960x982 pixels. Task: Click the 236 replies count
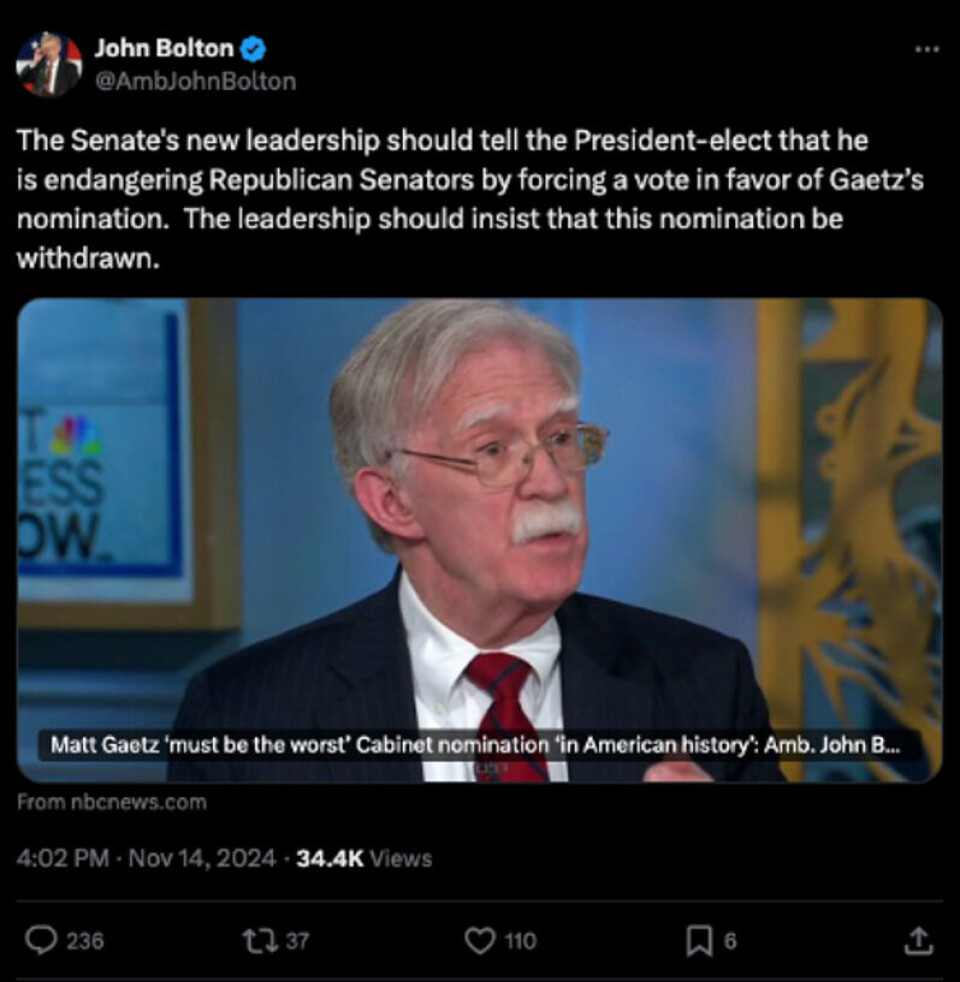tap(85, 941)
